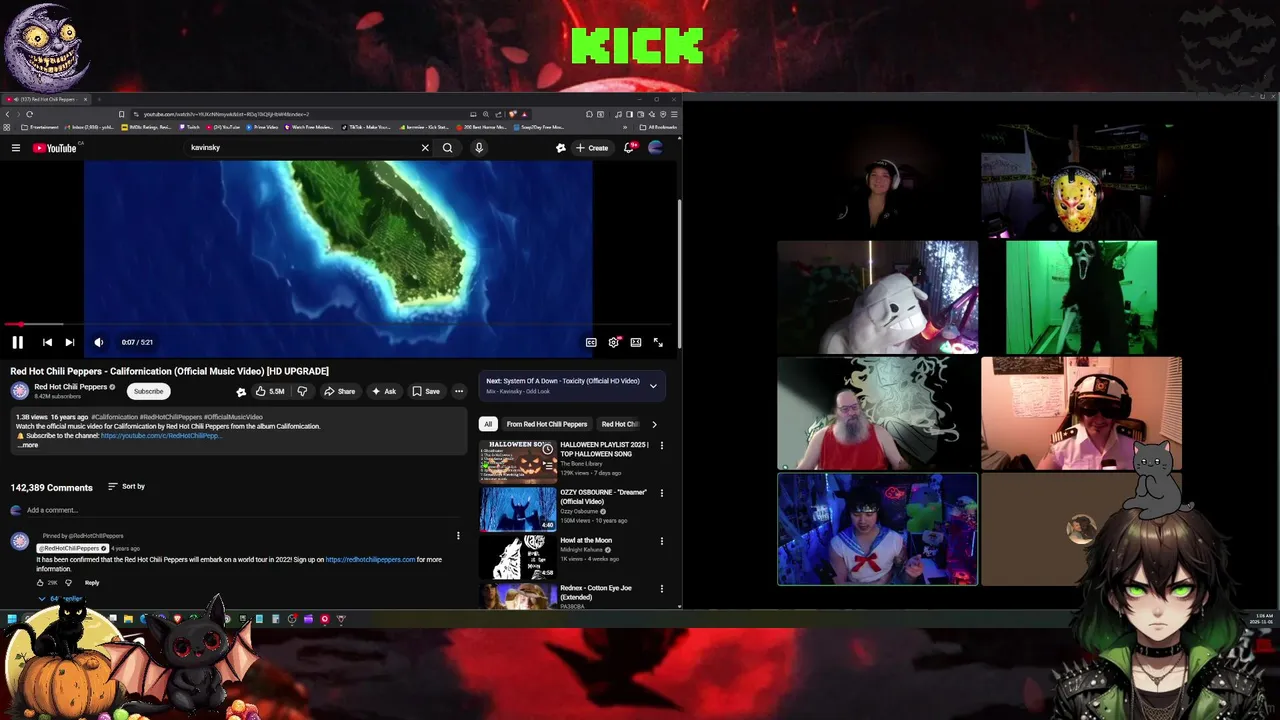Screen dimensions: 1280x720
Task: Mute the video with speaker icon
Action: pos(98,342)
